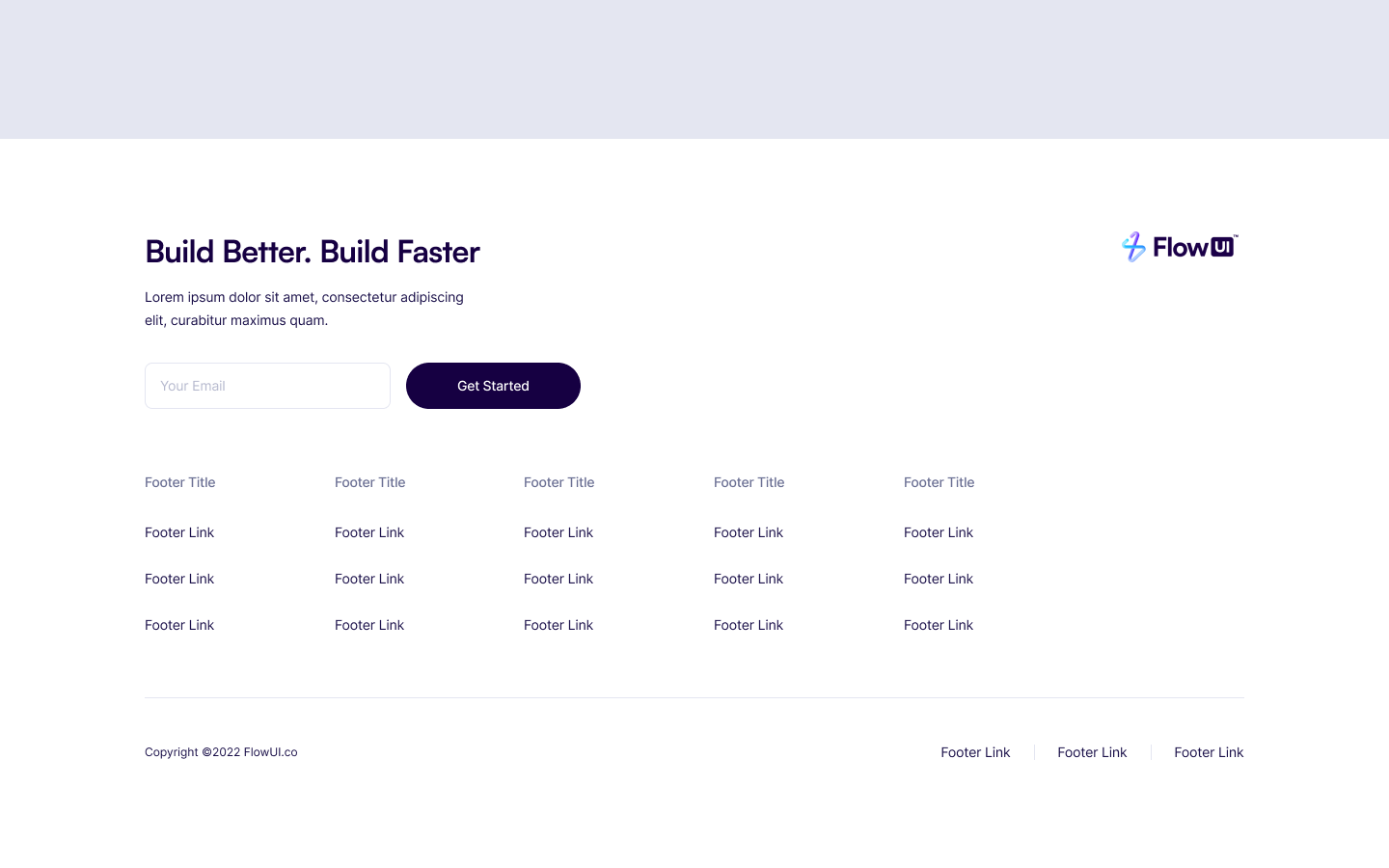Image resolution: width=1389 pixels, height=868 pixels.
Task: Click the FlowUI lightning bolt logo icon
Action: click(1134, 247)
